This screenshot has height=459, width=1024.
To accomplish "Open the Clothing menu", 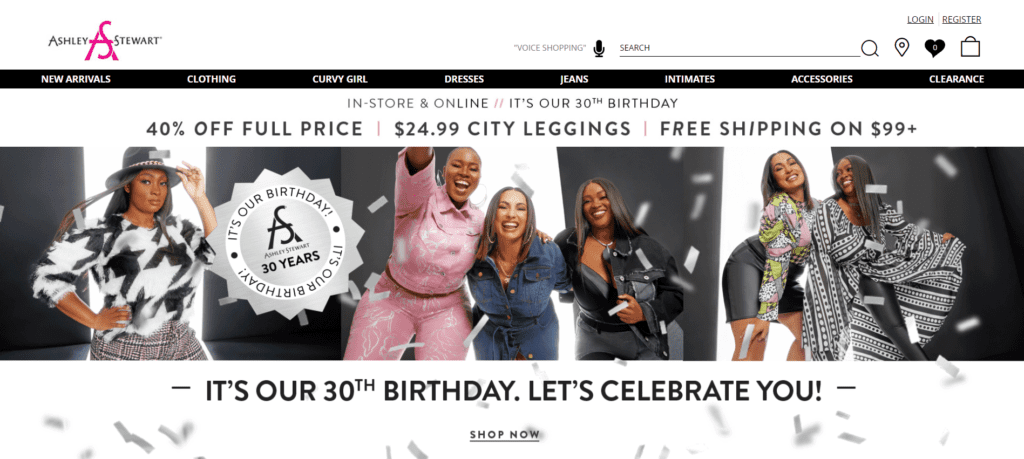I will [212, 79].
